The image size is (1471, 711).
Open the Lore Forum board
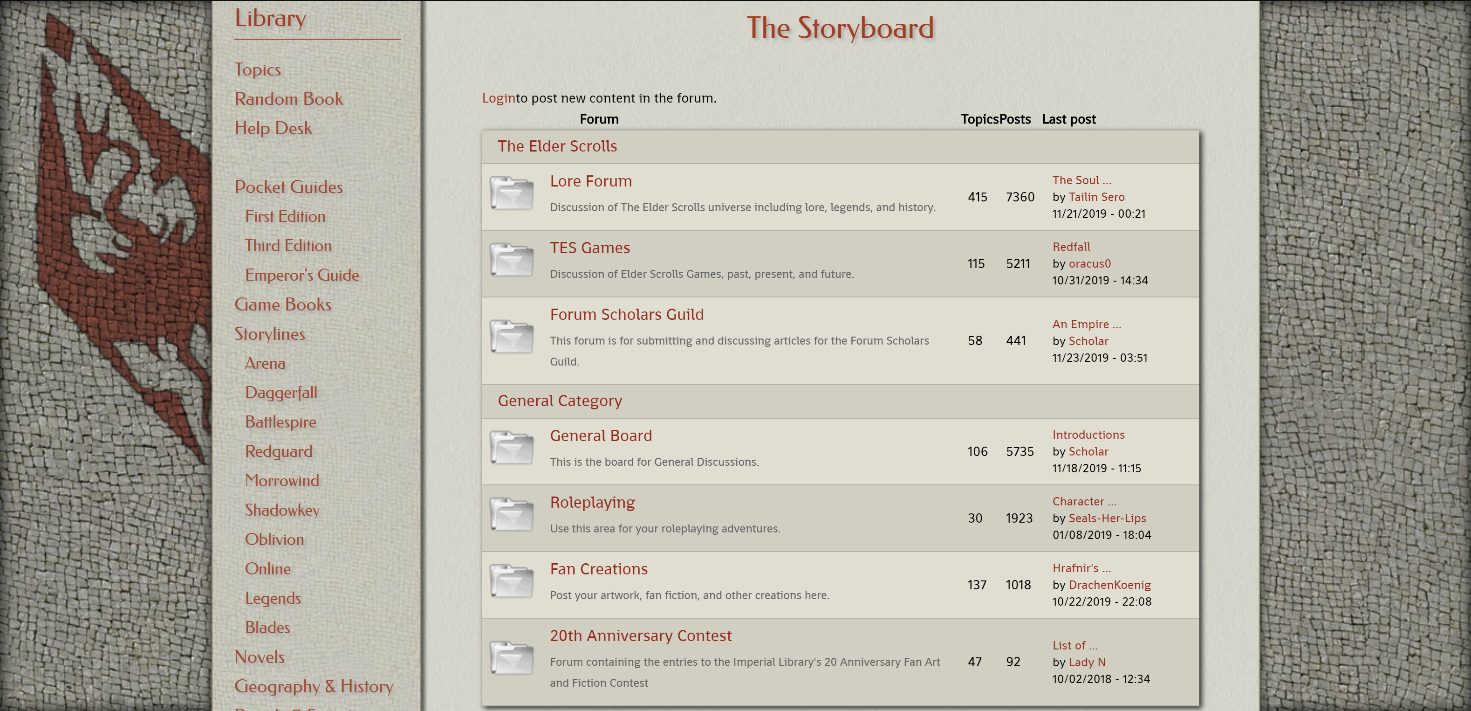(590, 181)
